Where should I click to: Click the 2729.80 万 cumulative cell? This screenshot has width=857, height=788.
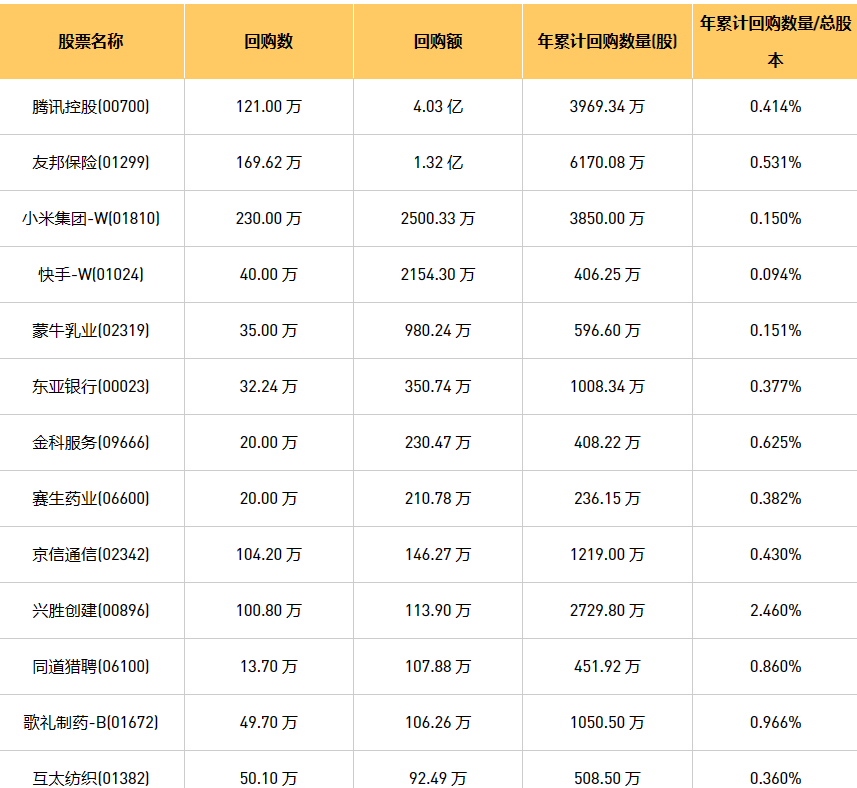607,610
